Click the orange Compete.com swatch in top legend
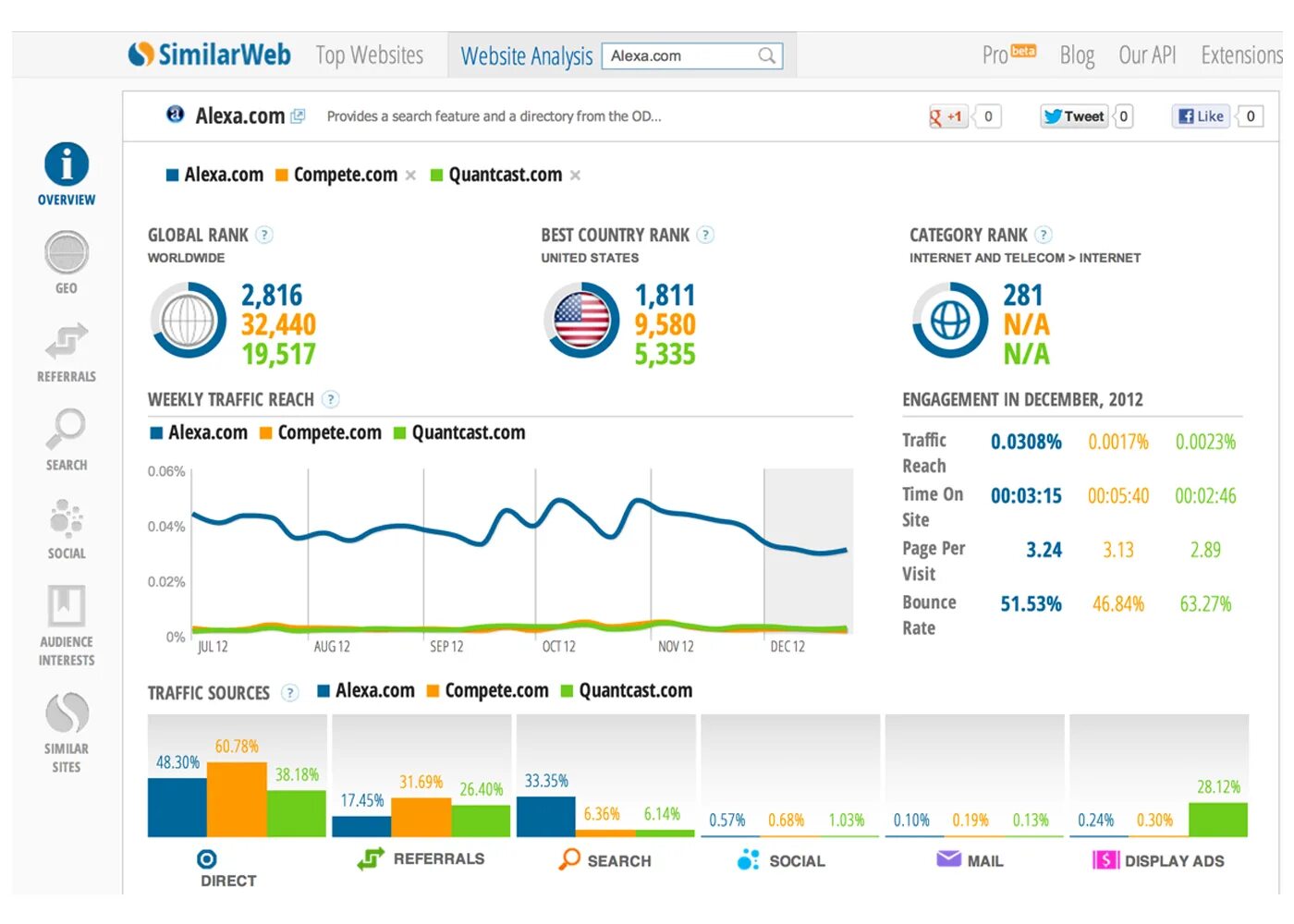The image size is (1294, 924). point(282,176)
